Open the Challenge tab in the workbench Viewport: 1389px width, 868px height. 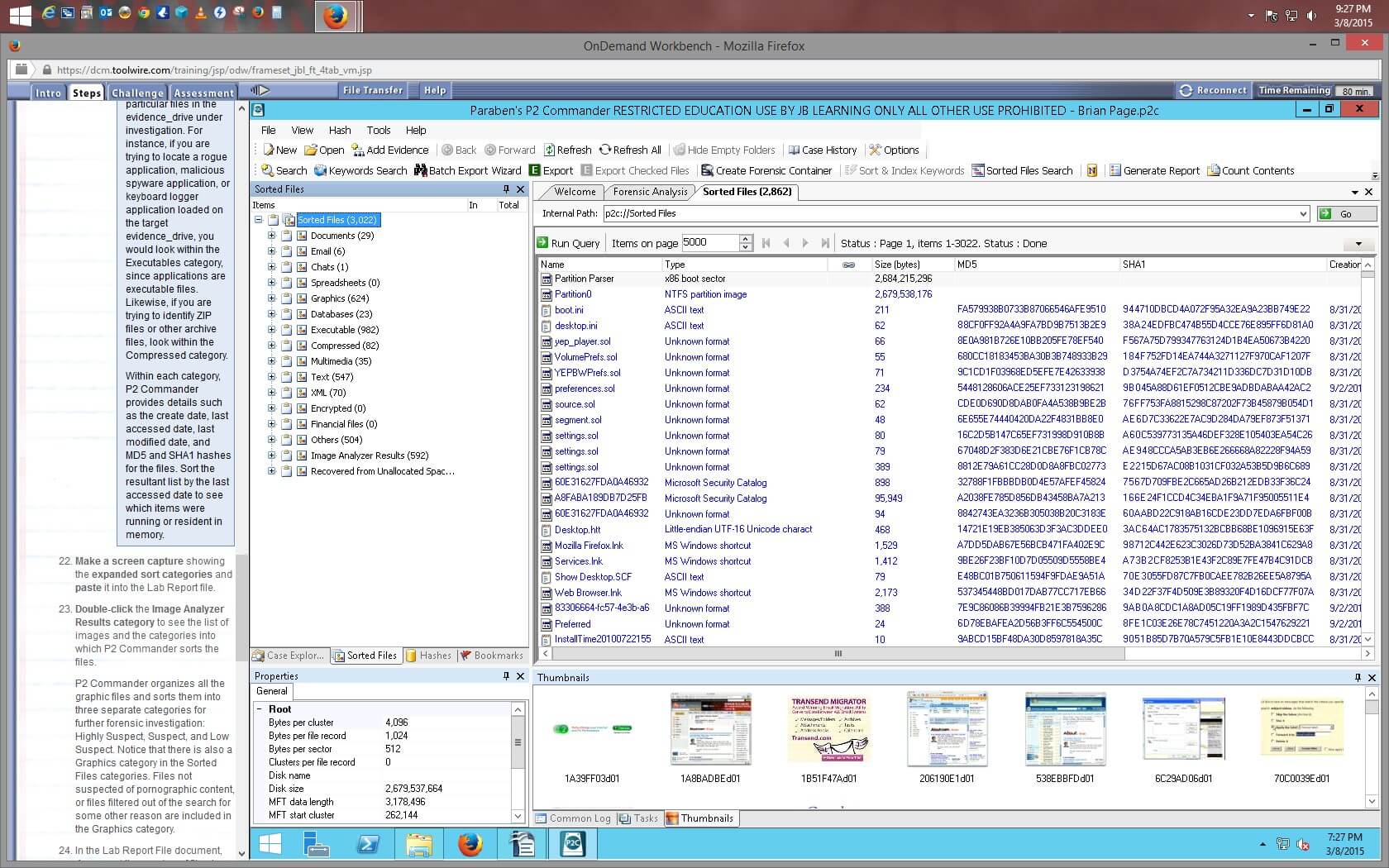(137, 93)
